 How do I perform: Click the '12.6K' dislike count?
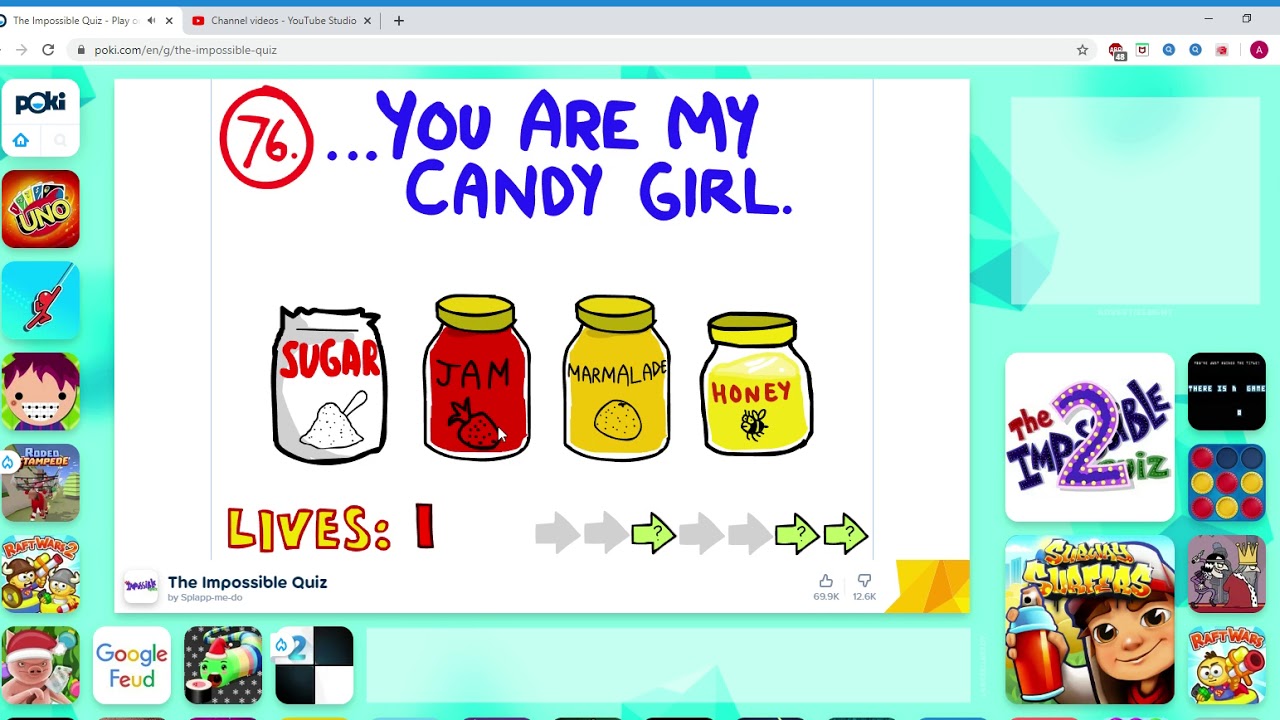tap(864, 597)
